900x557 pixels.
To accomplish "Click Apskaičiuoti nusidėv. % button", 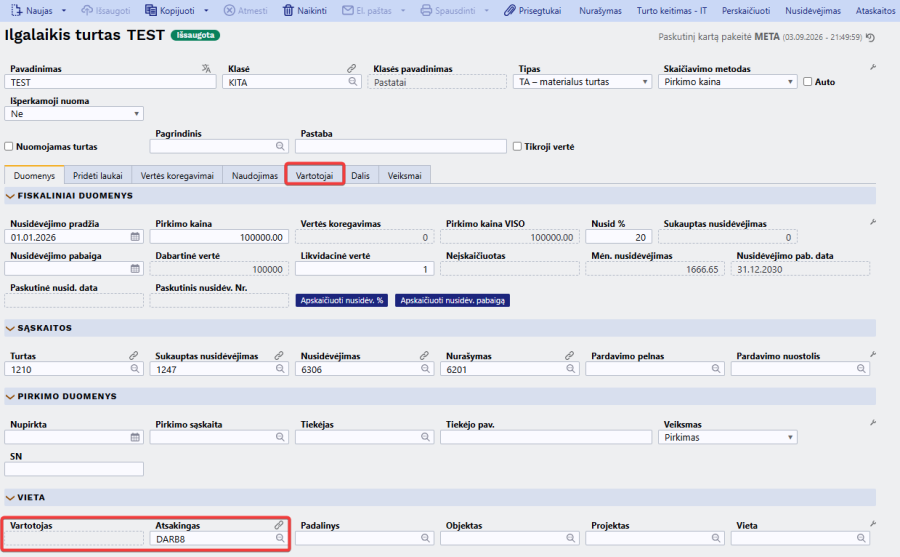I will click(342, 300).
